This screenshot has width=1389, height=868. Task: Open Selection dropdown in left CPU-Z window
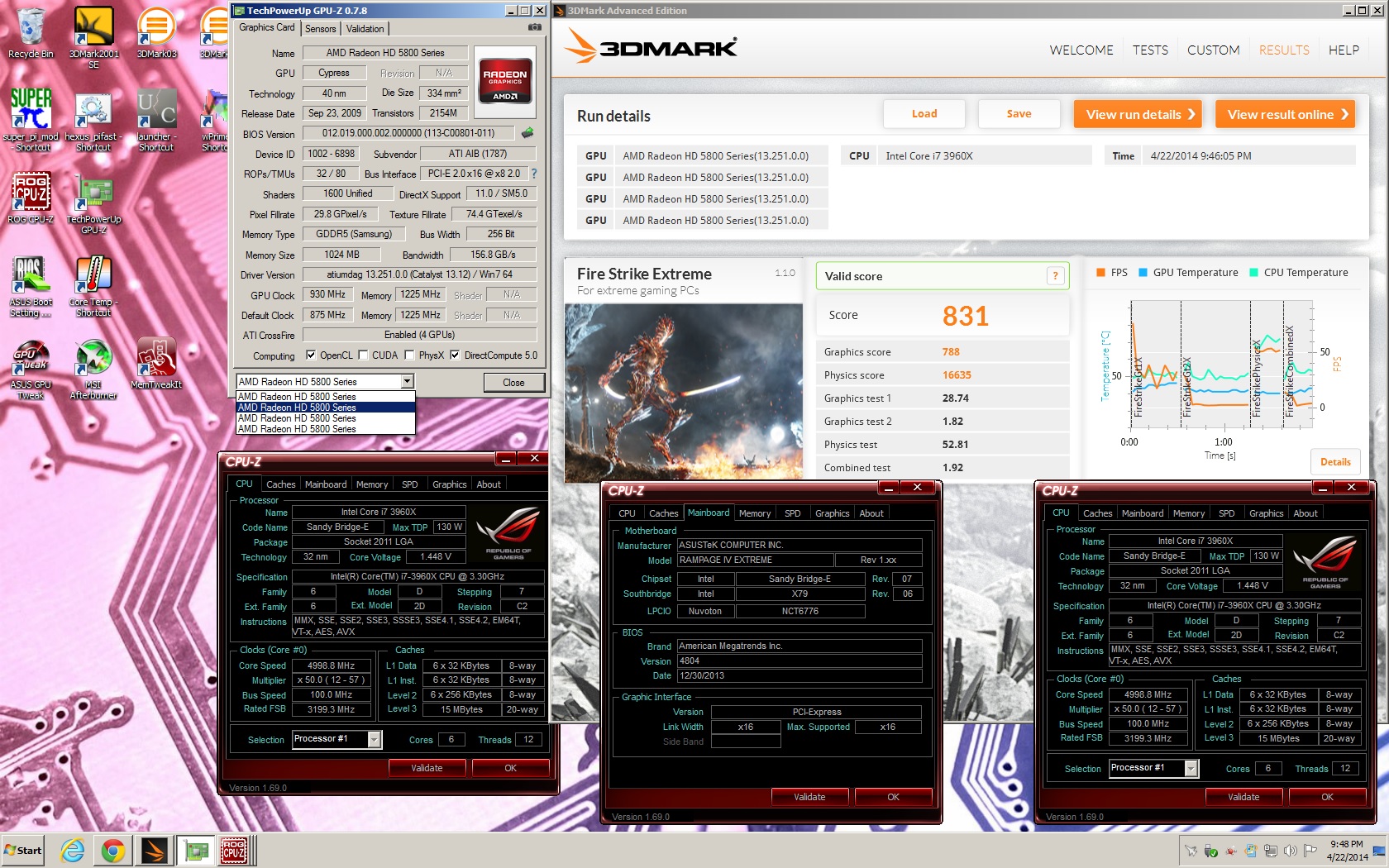click(374, 739)
